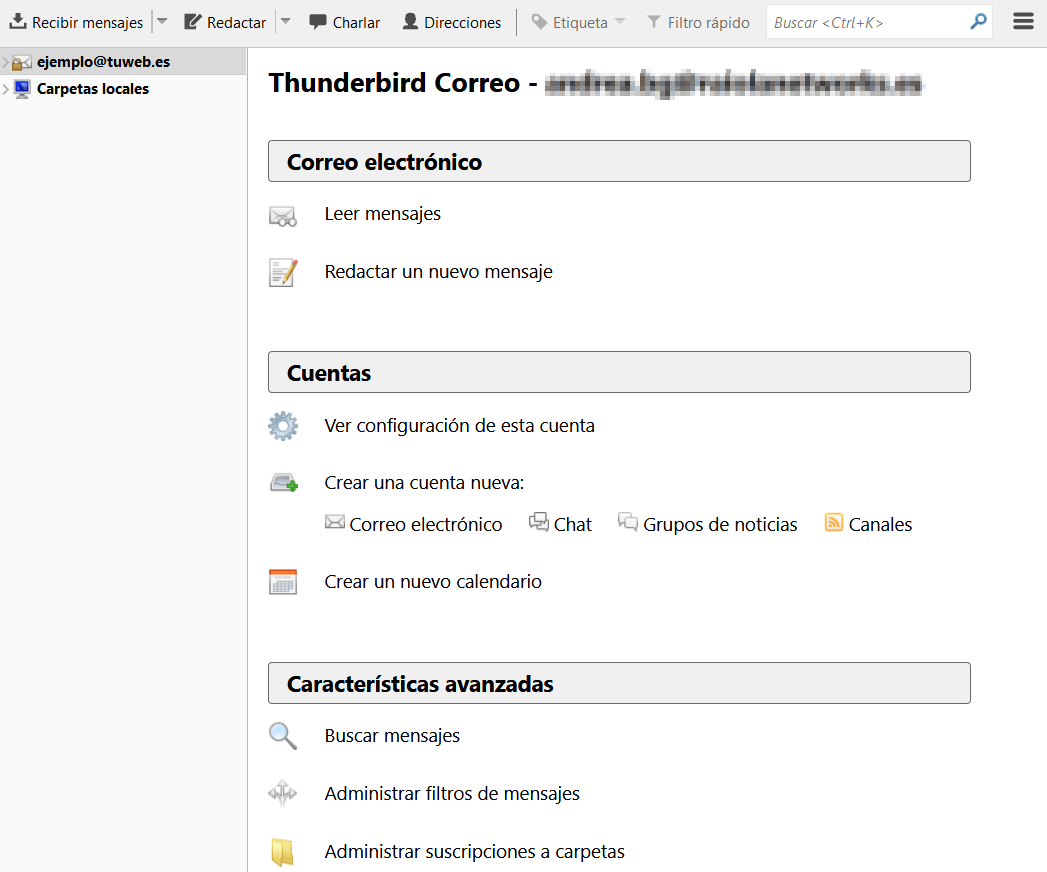Create a new Correo electrónico account
This screenshot has height=872, width=1047.
pos(425,525)
